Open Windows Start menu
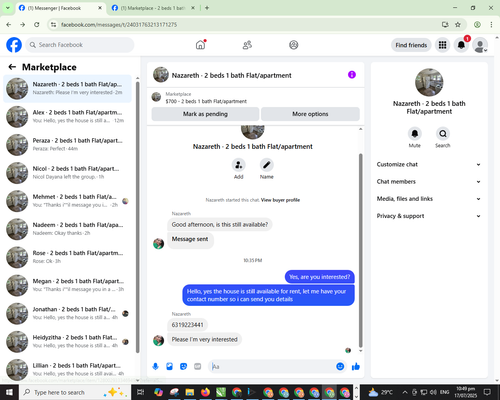 [9, 392]
